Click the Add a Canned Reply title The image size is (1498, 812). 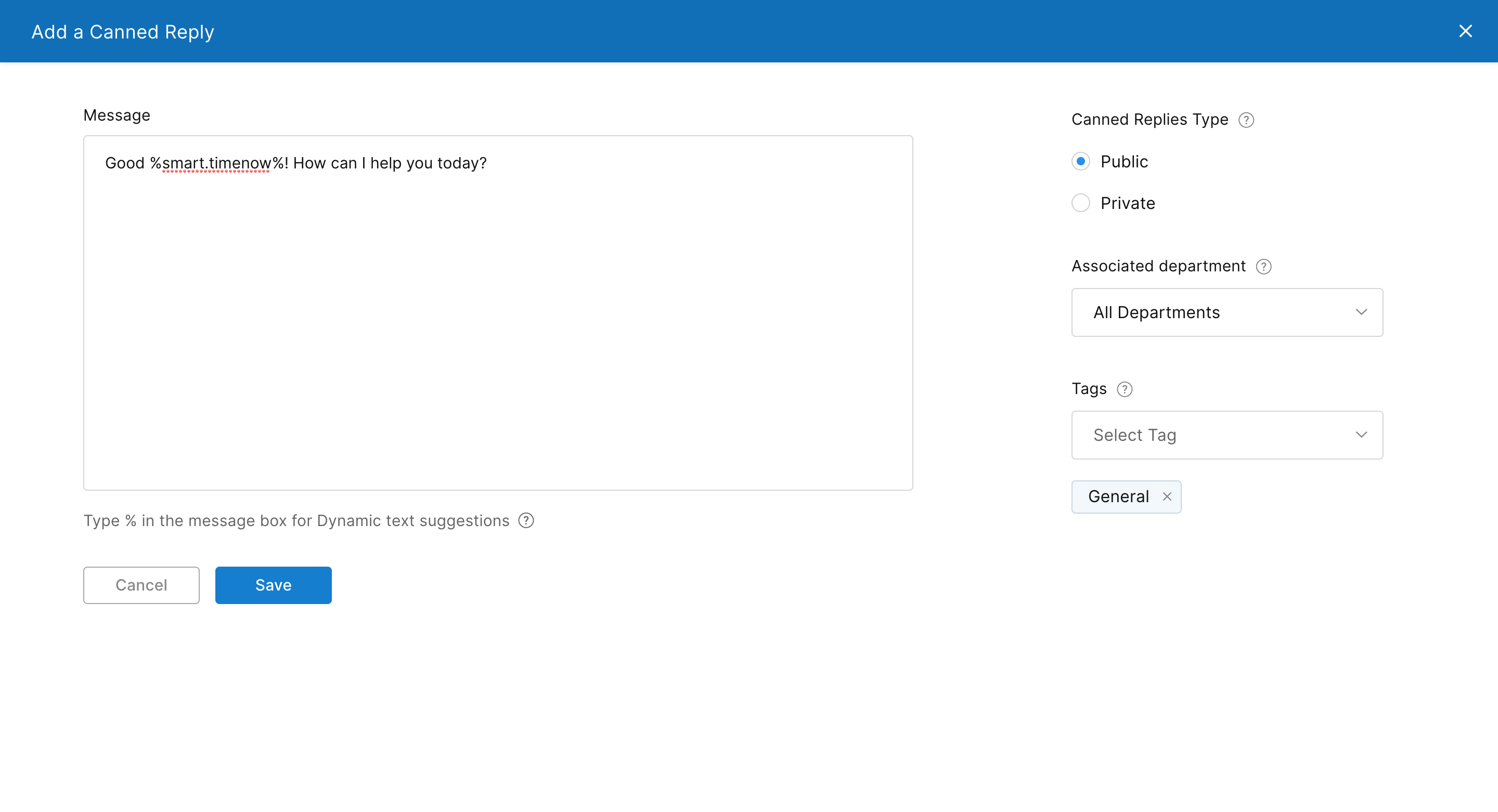coord(123,31)
